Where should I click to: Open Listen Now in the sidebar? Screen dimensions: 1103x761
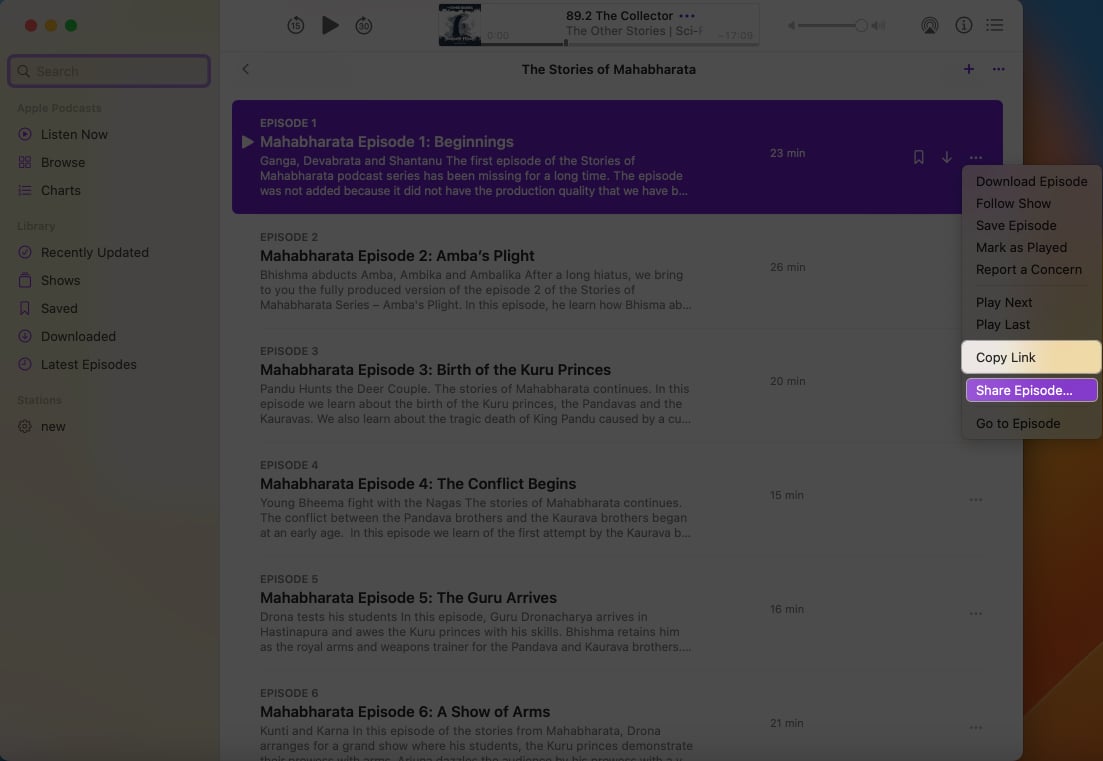pyautogui.click(x=74, y=134)
